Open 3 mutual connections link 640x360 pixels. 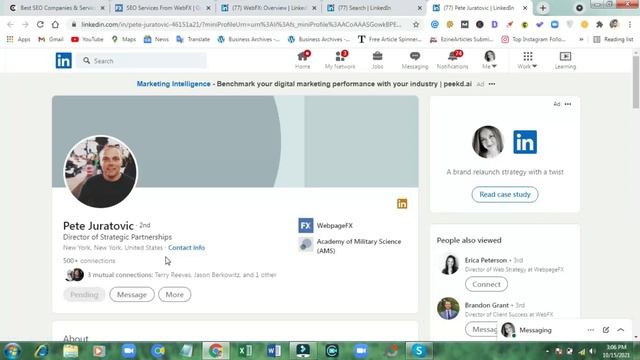tap(182, 275)
